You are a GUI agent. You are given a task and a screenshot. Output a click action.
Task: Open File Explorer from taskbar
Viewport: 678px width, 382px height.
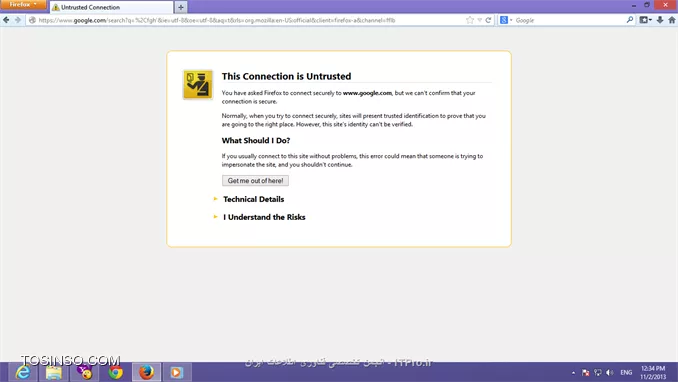click(x=54, y=372)
